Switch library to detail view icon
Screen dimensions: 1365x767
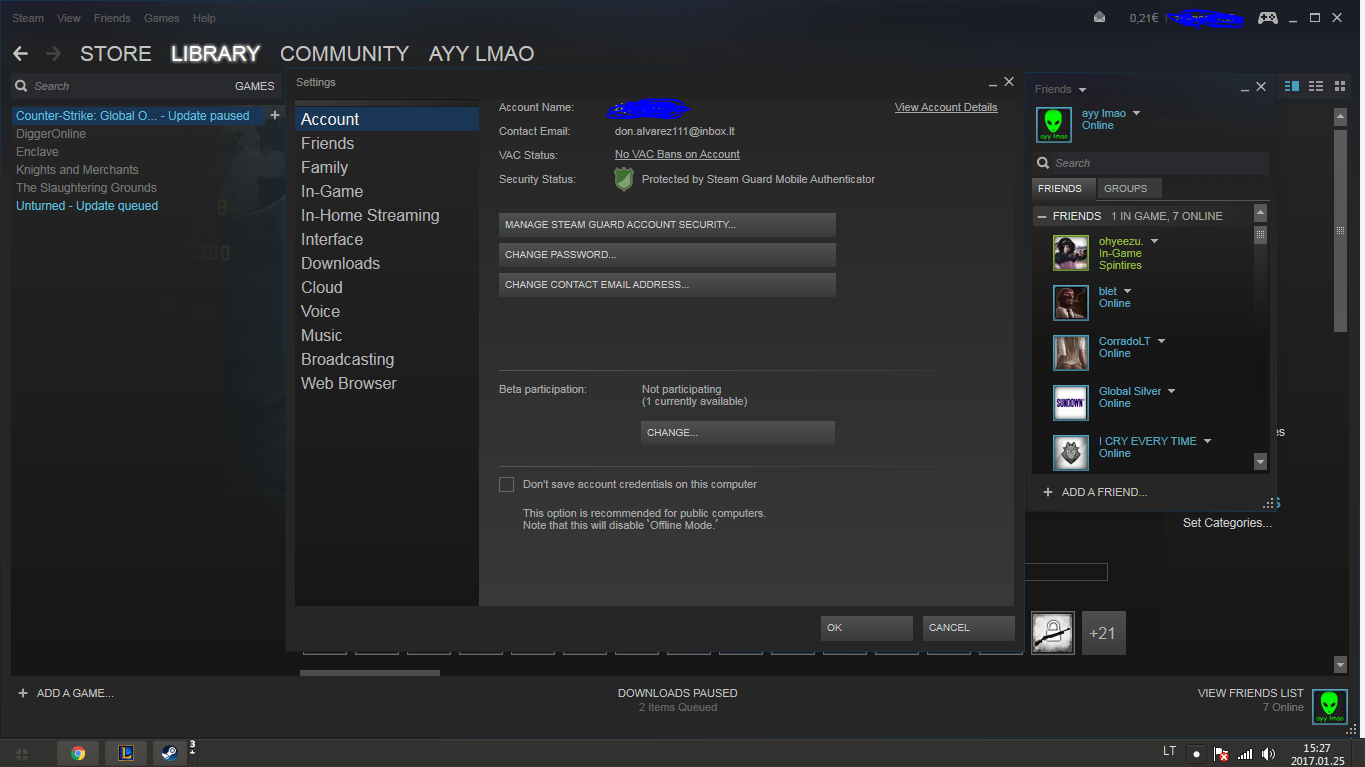(x=1292, y=87)
